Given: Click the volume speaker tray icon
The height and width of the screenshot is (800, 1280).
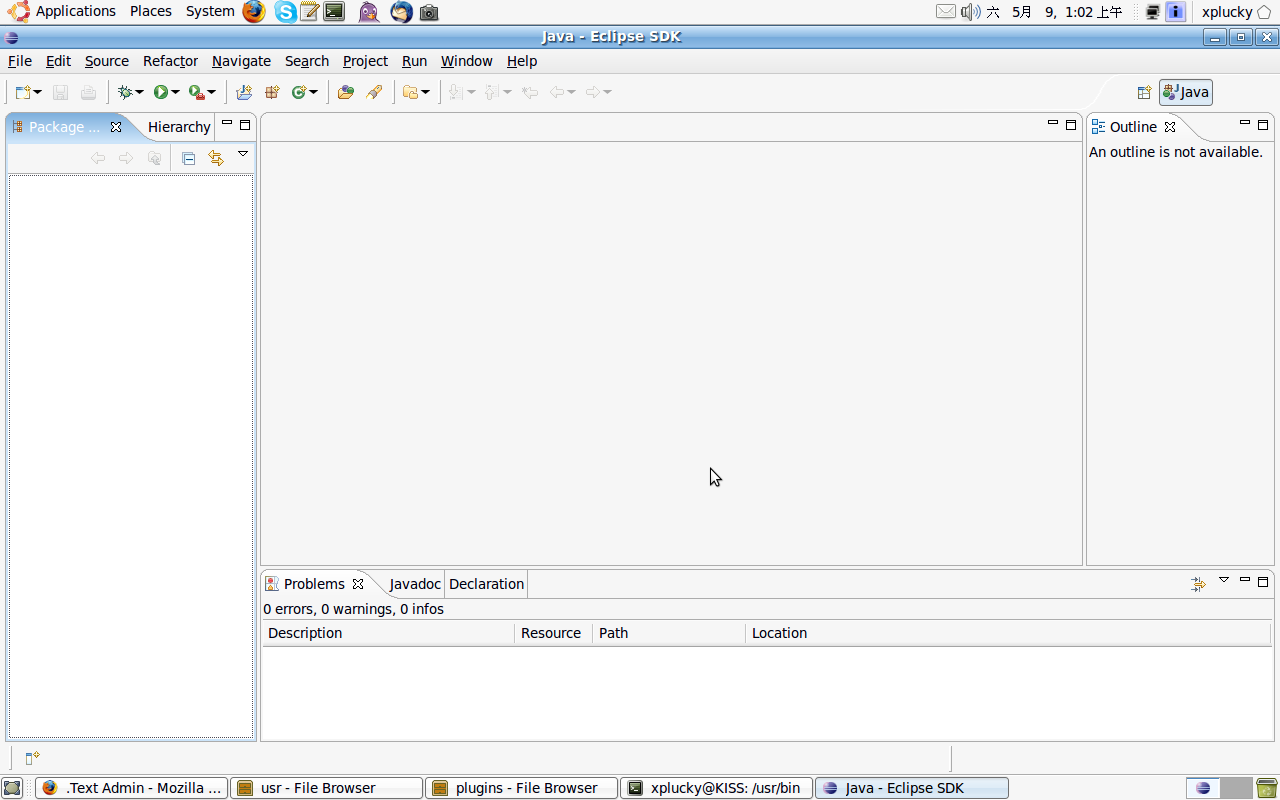Looking at the screenshot, I should tap(970, 12).
